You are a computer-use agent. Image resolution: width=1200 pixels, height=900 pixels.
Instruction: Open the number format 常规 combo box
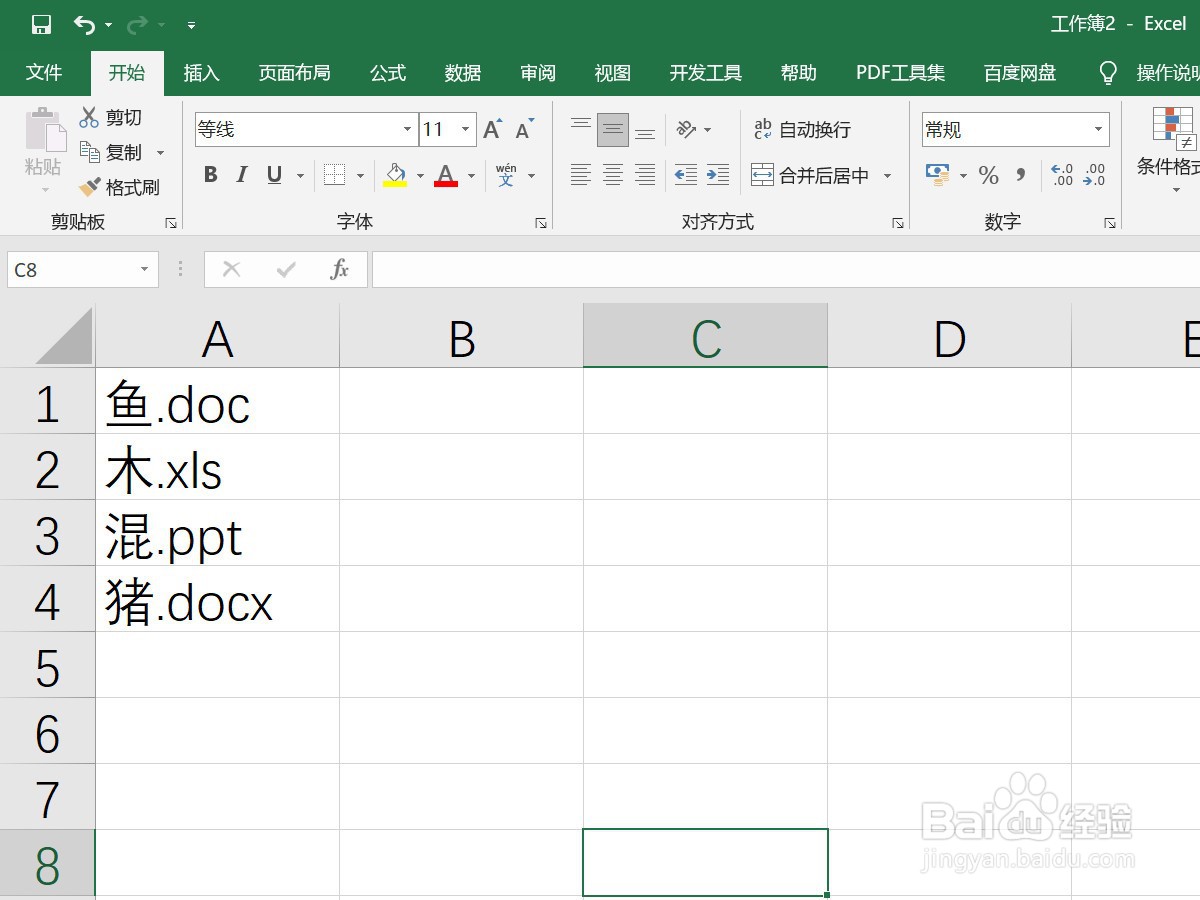[1016, 129]
